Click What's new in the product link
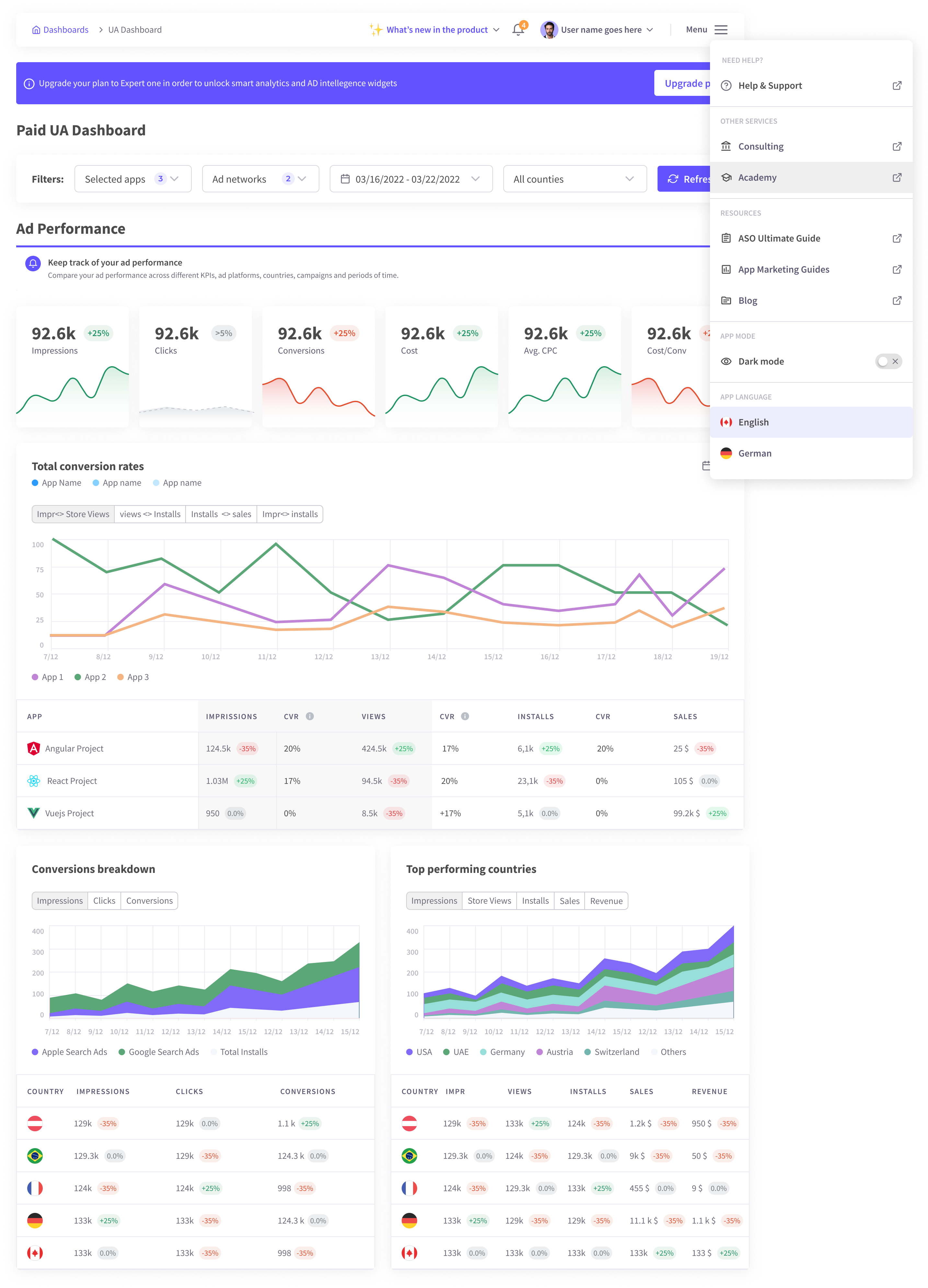The height and width of the screenshot is (1288, 928). pyautogui.click(x=436, y=29)
